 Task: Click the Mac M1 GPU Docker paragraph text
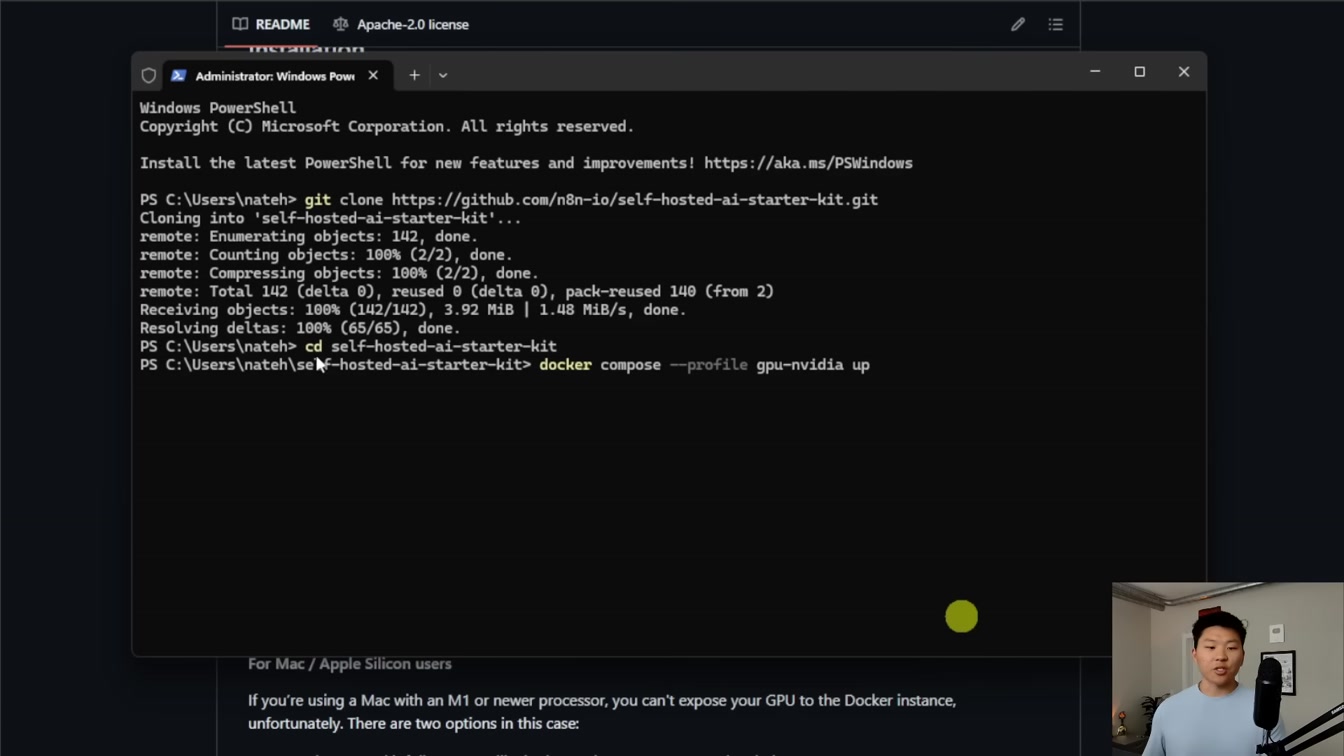point(602,712)
